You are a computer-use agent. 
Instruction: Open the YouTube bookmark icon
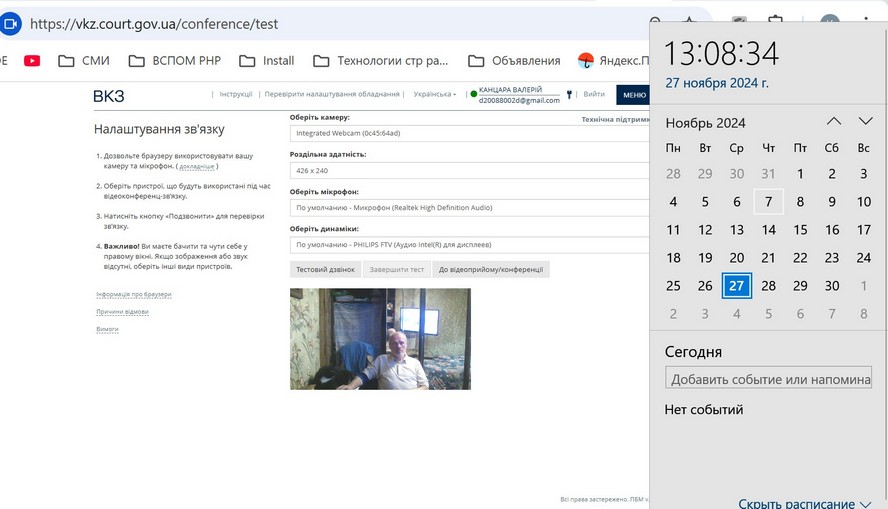pyautogui.click(x=32, y=61)
